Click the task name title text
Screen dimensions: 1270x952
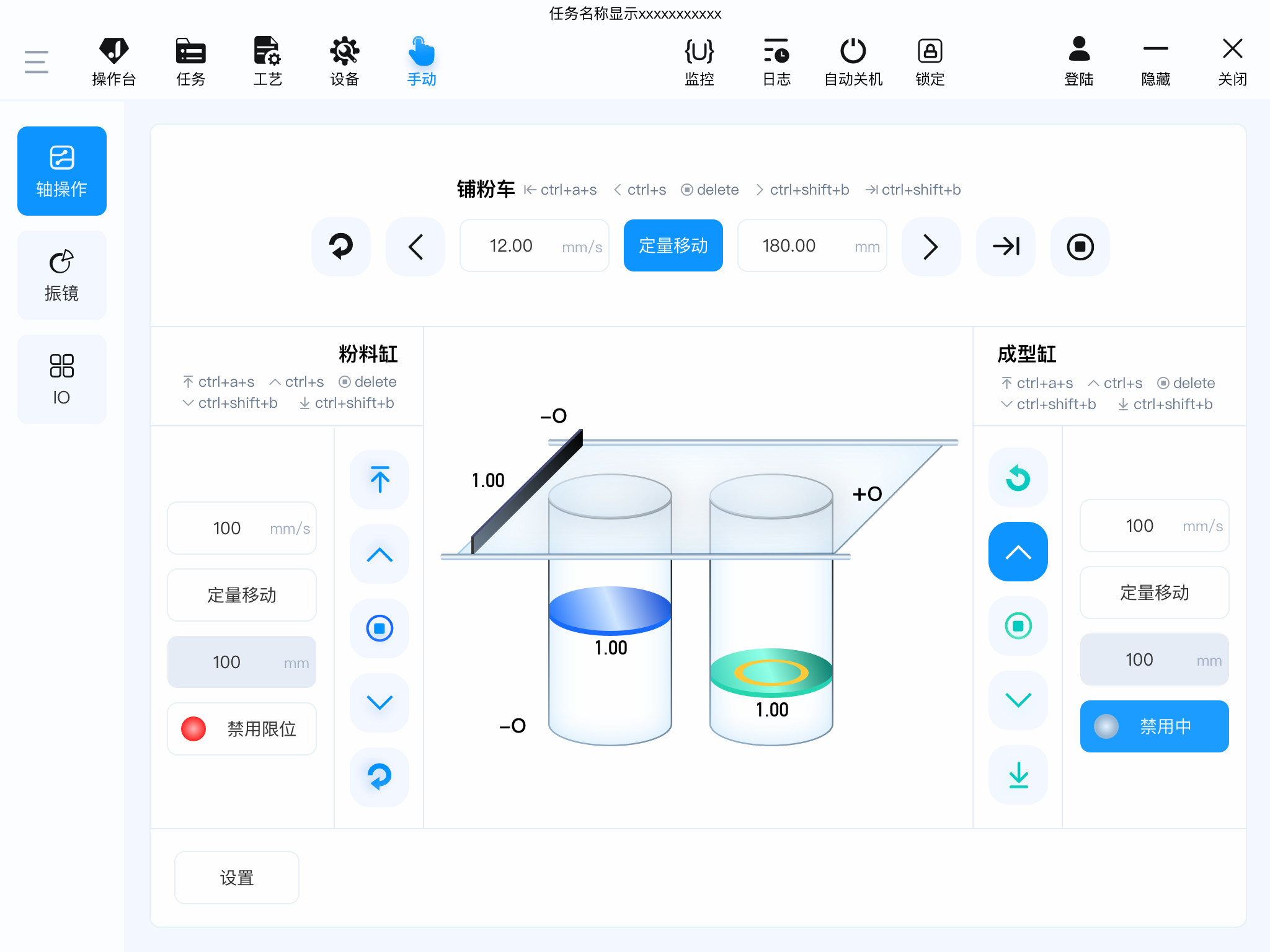[635, 14]
